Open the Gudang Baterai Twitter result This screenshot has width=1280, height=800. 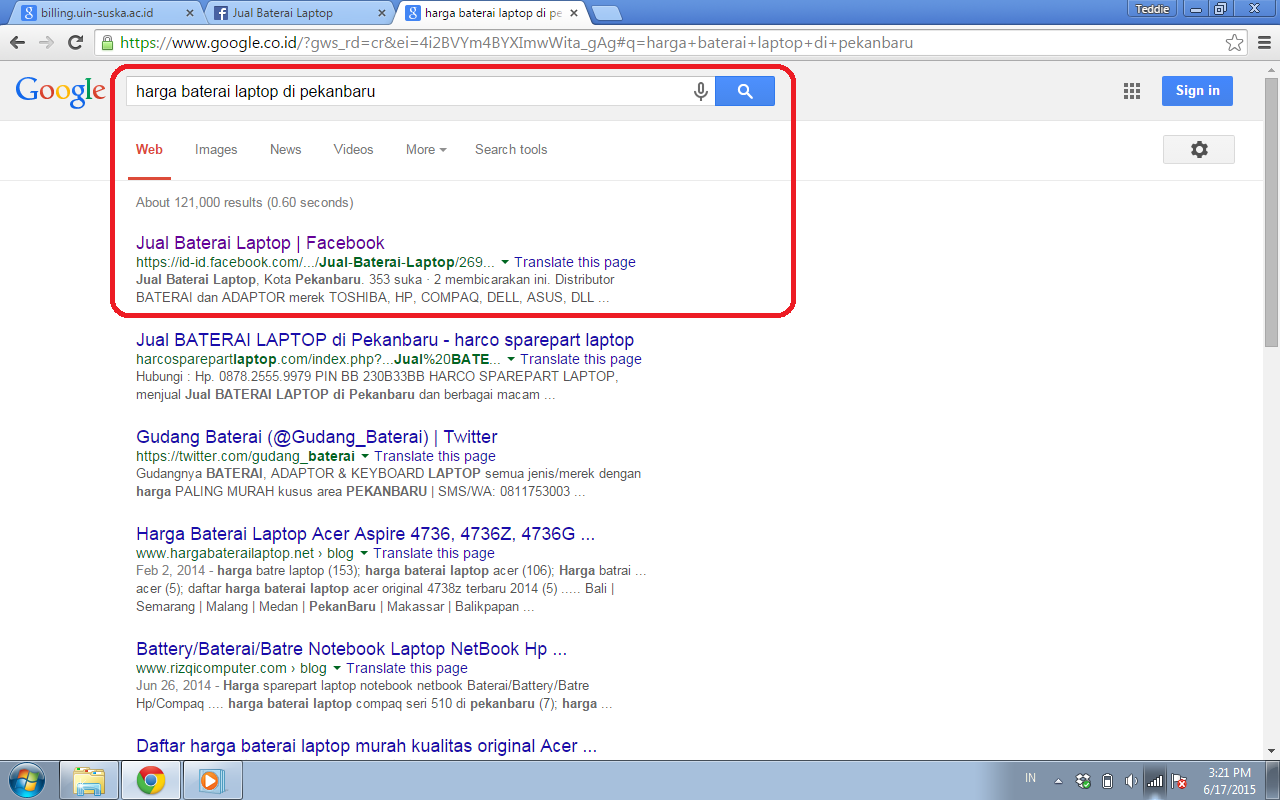[316, 437]
